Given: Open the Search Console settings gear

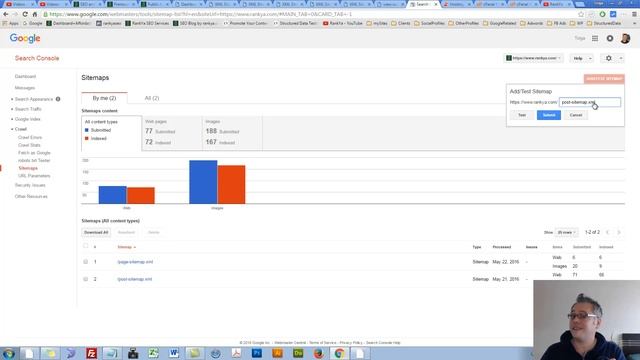Looking at the screenshot, I should click(609, 58).
